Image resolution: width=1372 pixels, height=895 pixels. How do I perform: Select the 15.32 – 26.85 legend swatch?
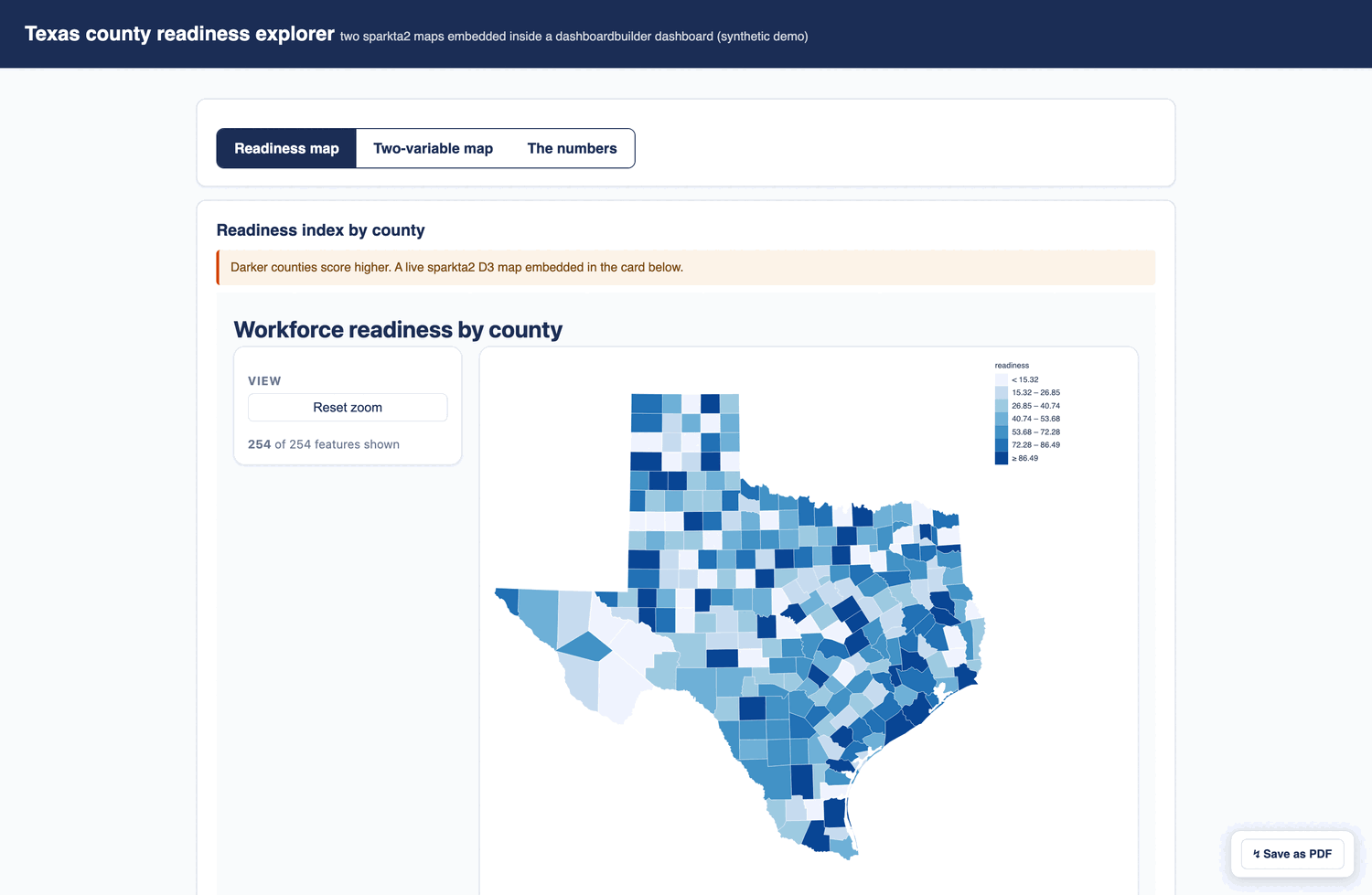pos(1001,392)
